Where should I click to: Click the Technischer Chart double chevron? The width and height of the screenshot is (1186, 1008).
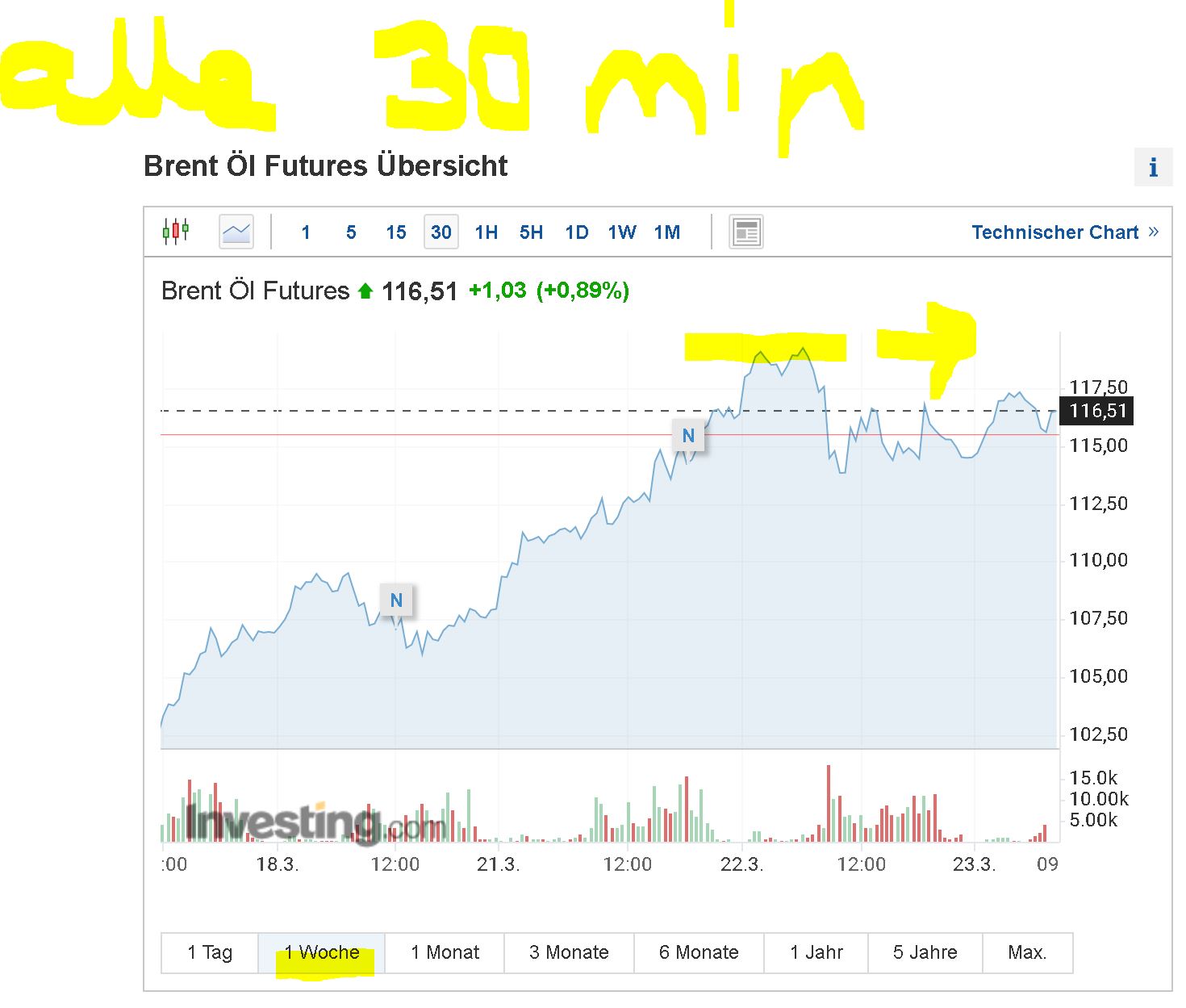click(x=1154, y=232)
